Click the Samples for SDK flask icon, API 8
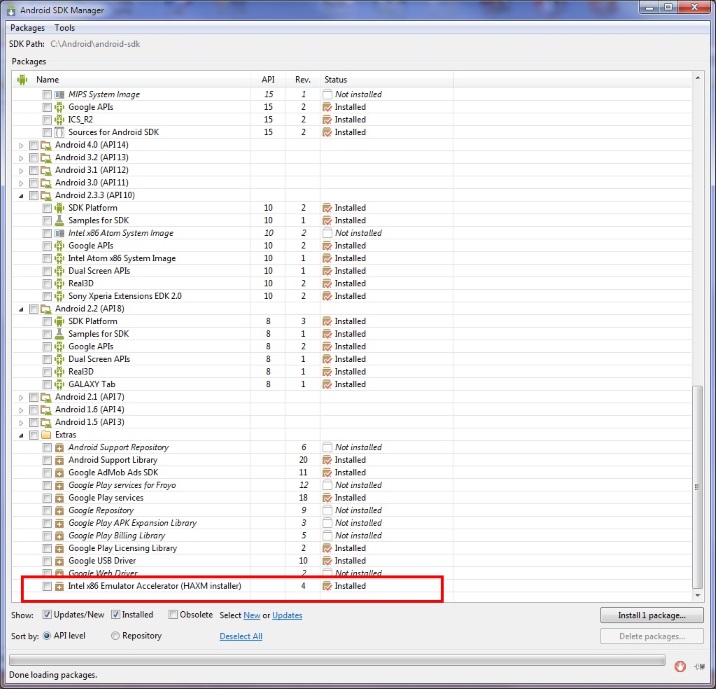 (x=59, y=334)
